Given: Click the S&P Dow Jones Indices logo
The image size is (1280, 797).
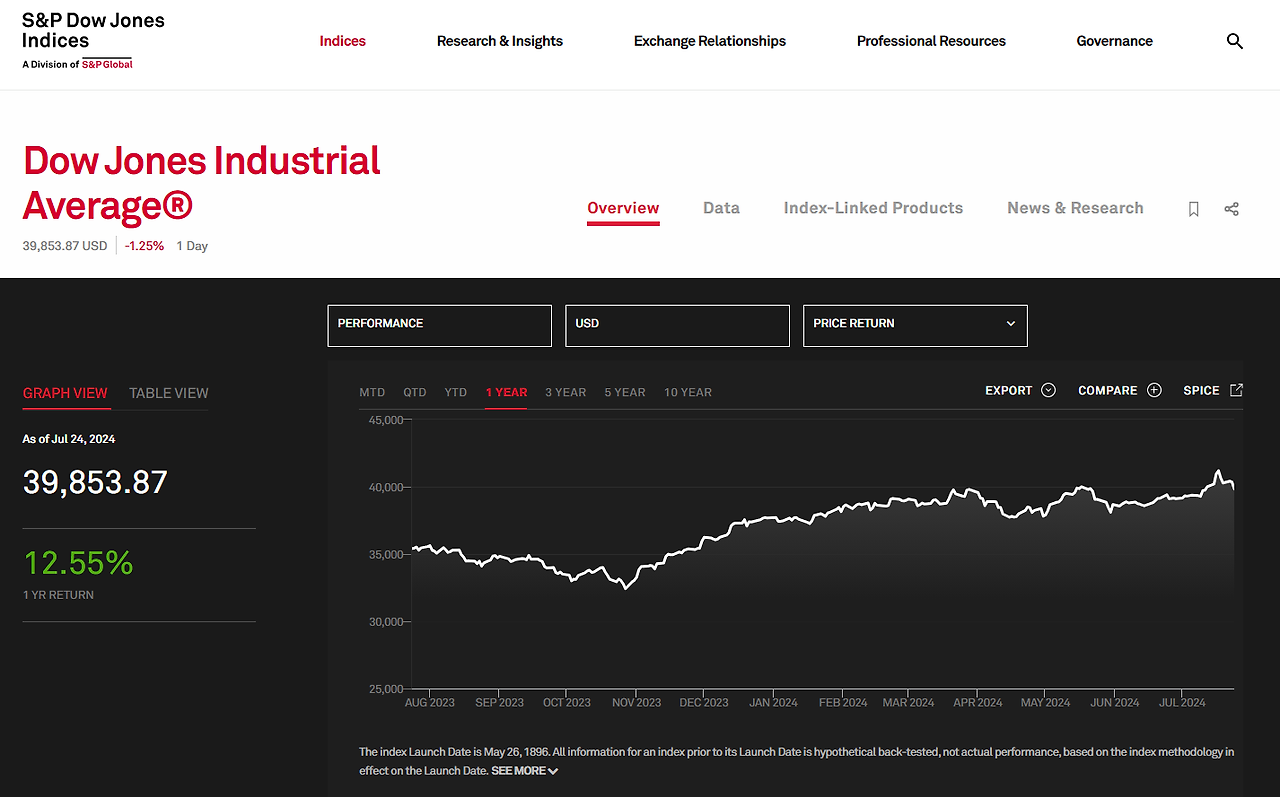Looking at the screenshot, I should [93, 41].
